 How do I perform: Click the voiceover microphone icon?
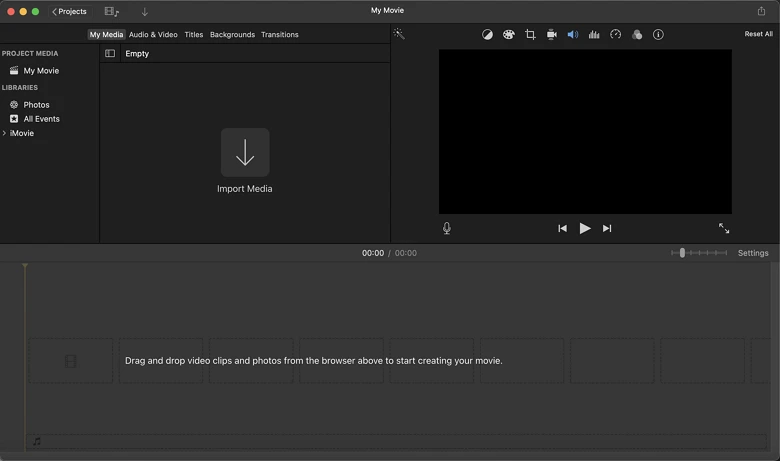pyautogui.click(x=447, y=228)
